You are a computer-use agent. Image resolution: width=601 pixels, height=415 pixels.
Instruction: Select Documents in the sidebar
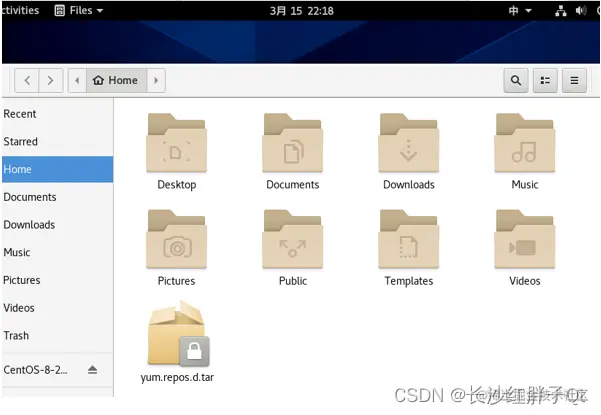57,197
